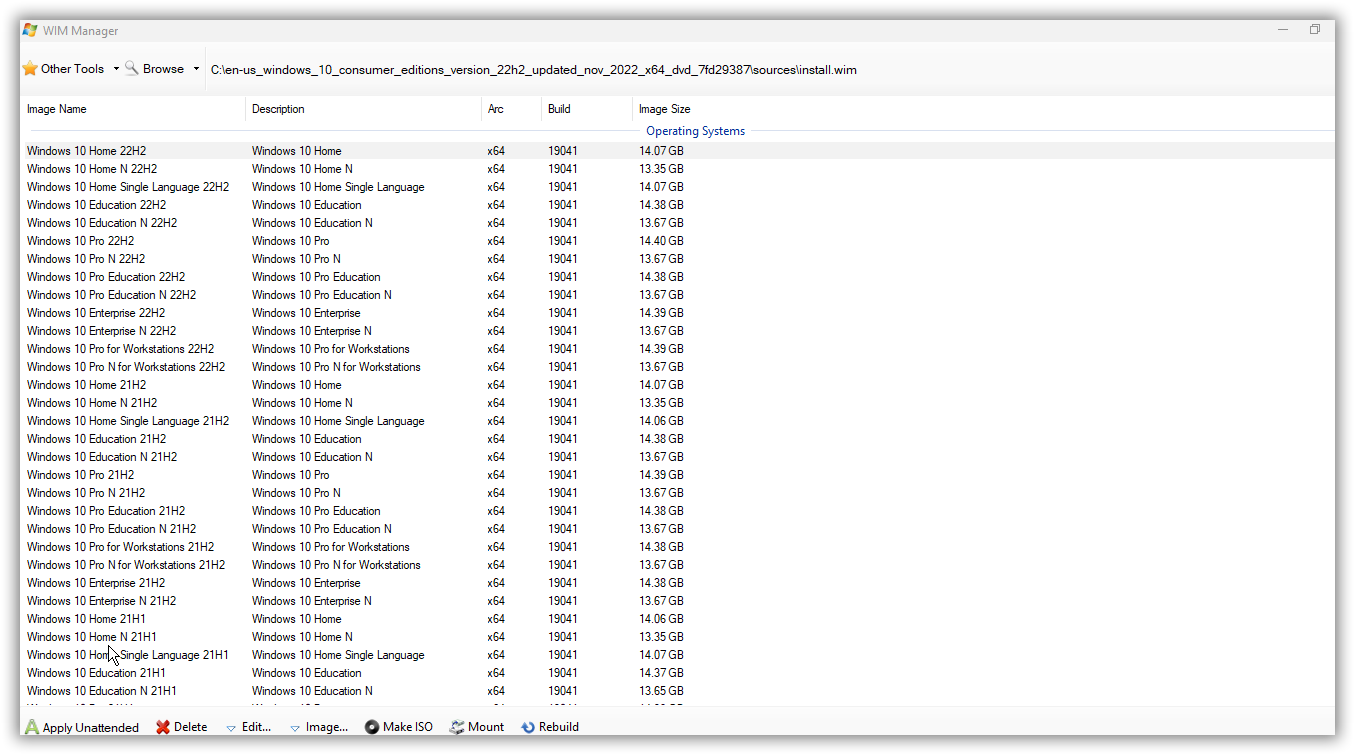Select Windows 10 Pro for Workstations 22H2
The image size is (1355, 755).
click(120, 349)
